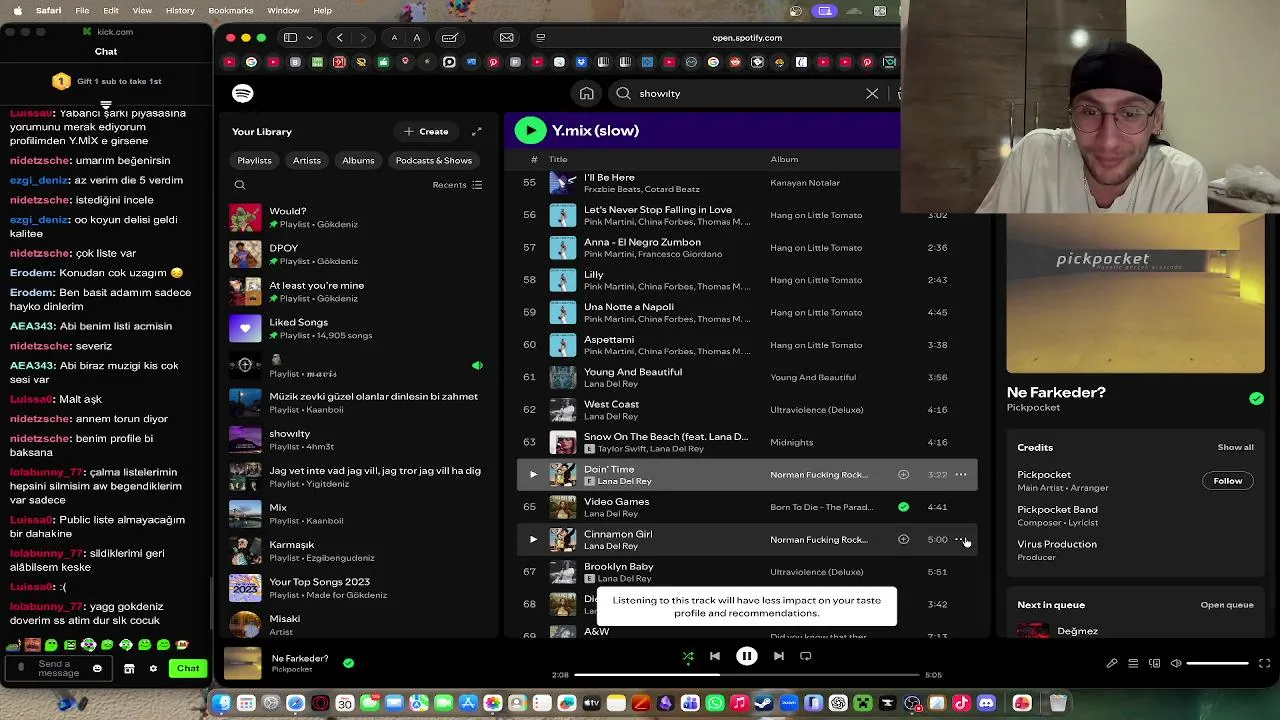Image resolution: width=1280 pixels, height=720 pixels.
Task: Play the Cinnamon Girl track with its play arrow
Action: (533, 540)
